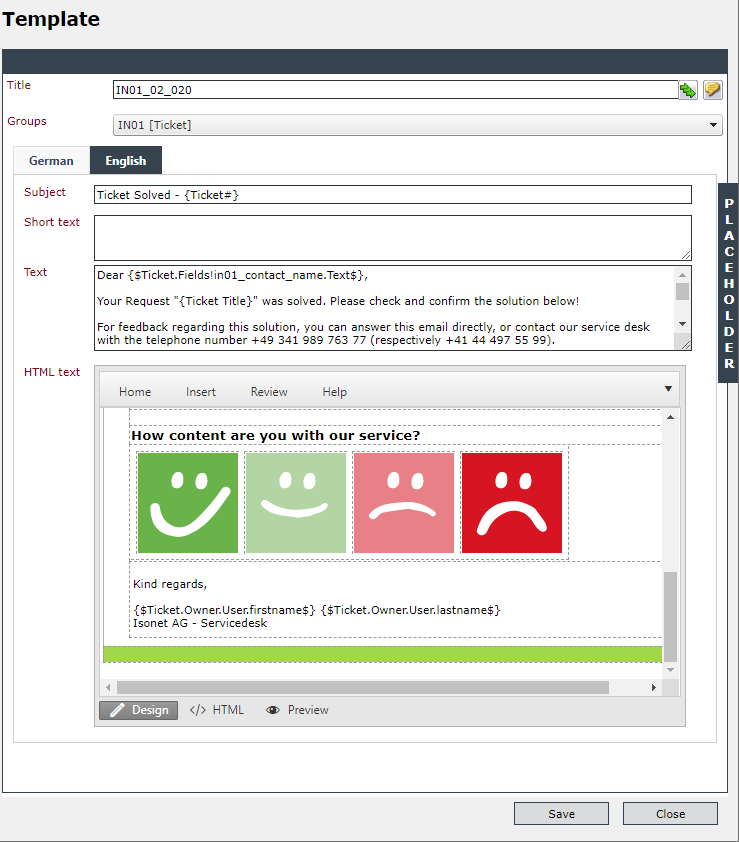Click the HTML editor horizontal scrollbar
Viewport: 739px width, 842px height.
click(x=363, y=687)
